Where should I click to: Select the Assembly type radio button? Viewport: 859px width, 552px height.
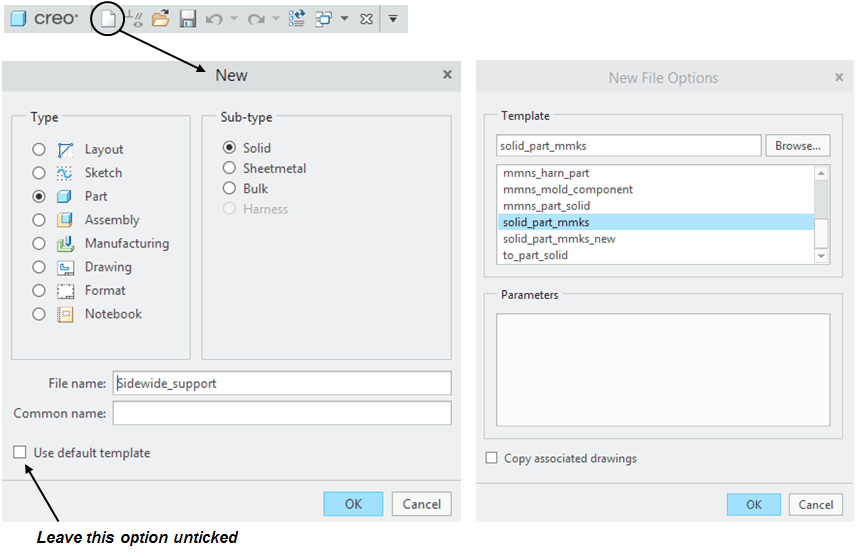point(39,220)
